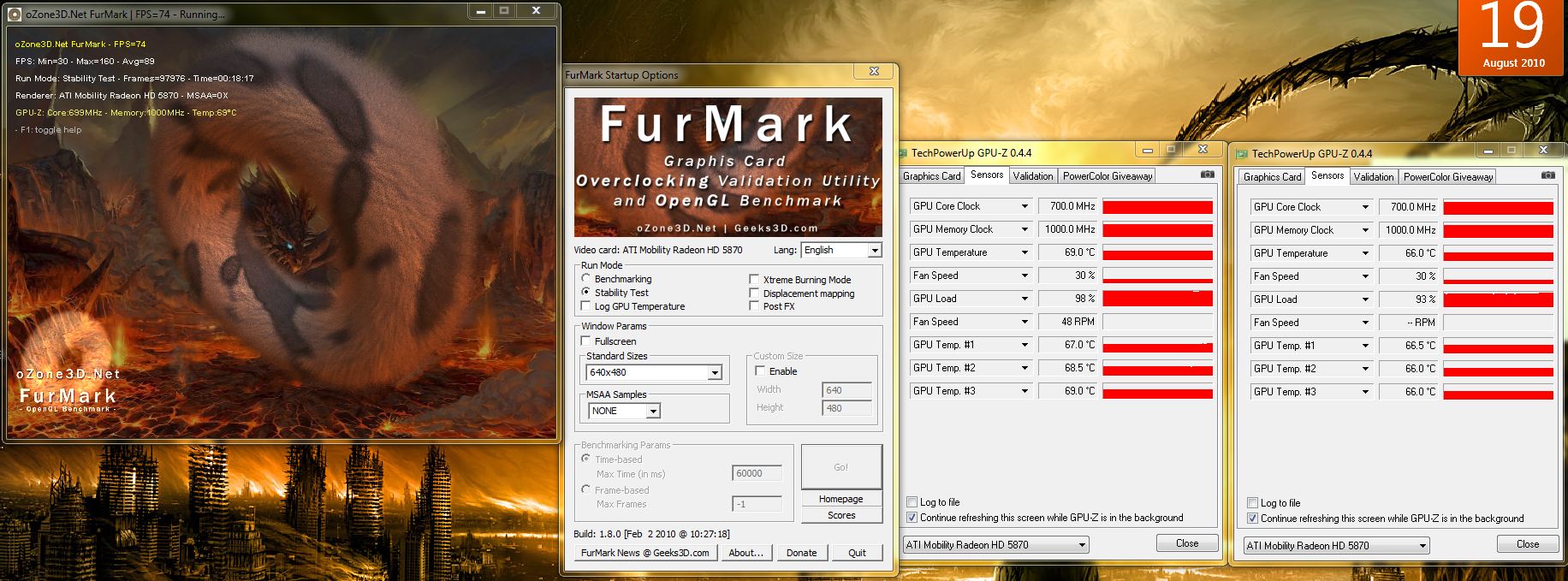The height and width of the screenshot is (581, 1568).
Task: Click the camera screenshot icon in the GPU-Z window showing 98% load
Action: tap(1207, 175)
